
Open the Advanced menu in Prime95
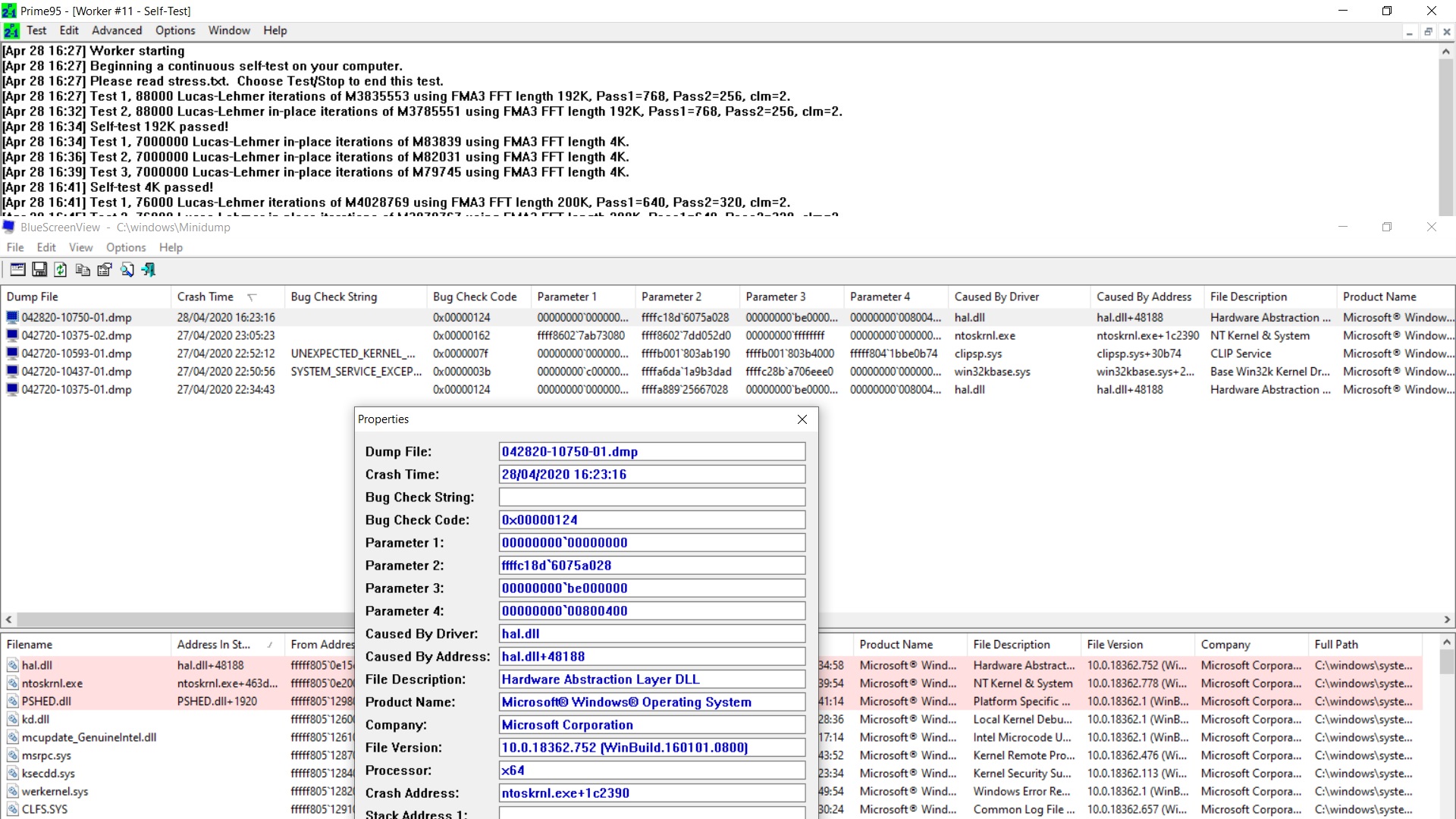point(117,31)
